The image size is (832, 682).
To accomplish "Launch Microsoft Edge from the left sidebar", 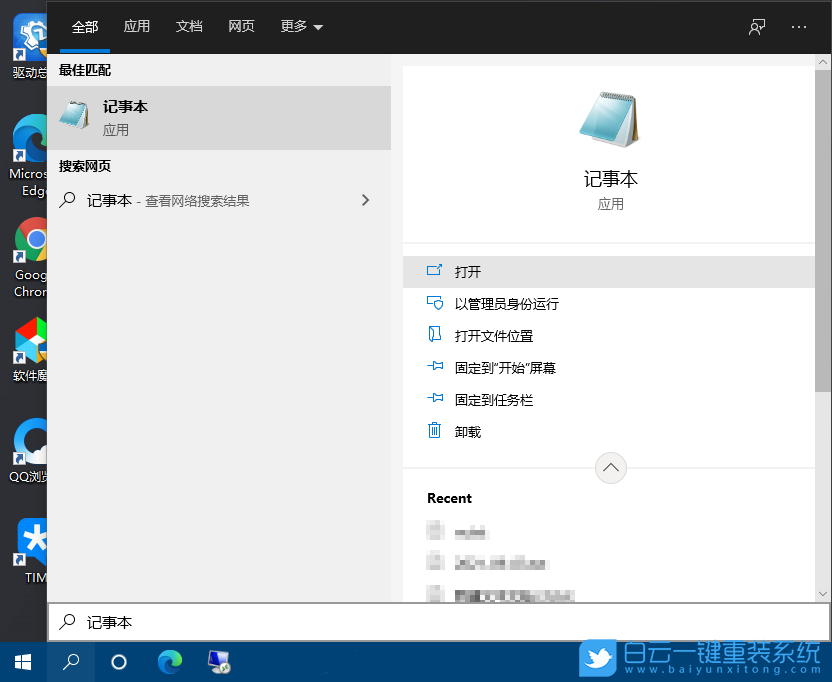I will click(29, 140).
